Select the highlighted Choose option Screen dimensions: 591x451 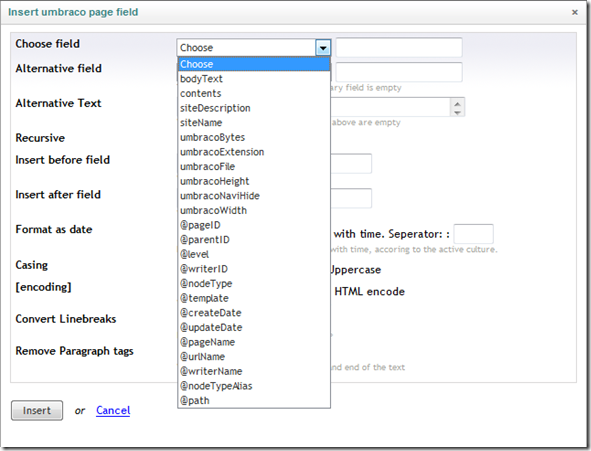[x=254, y=64]
